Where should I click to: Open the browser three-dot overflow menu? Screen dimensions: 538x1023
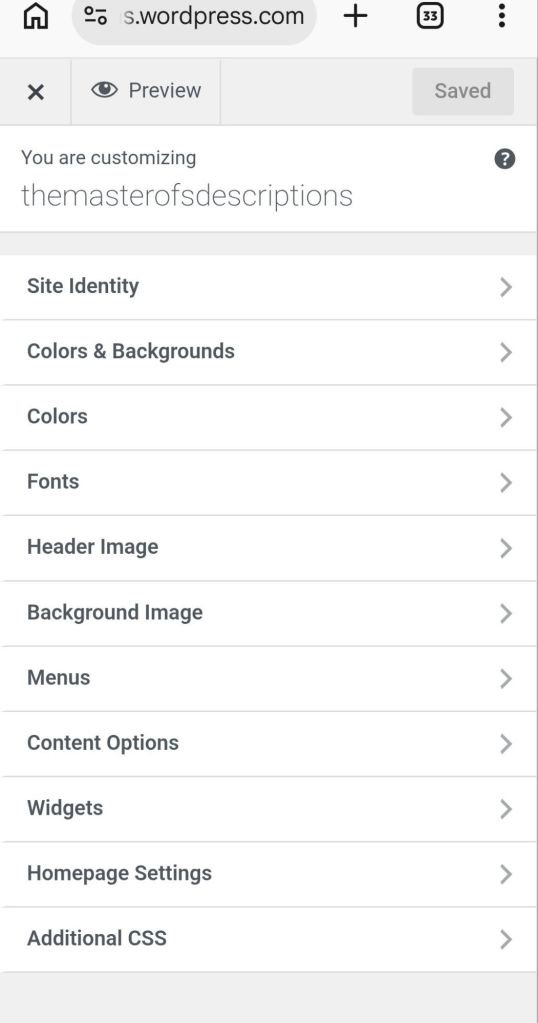click(x=501, y=16)
